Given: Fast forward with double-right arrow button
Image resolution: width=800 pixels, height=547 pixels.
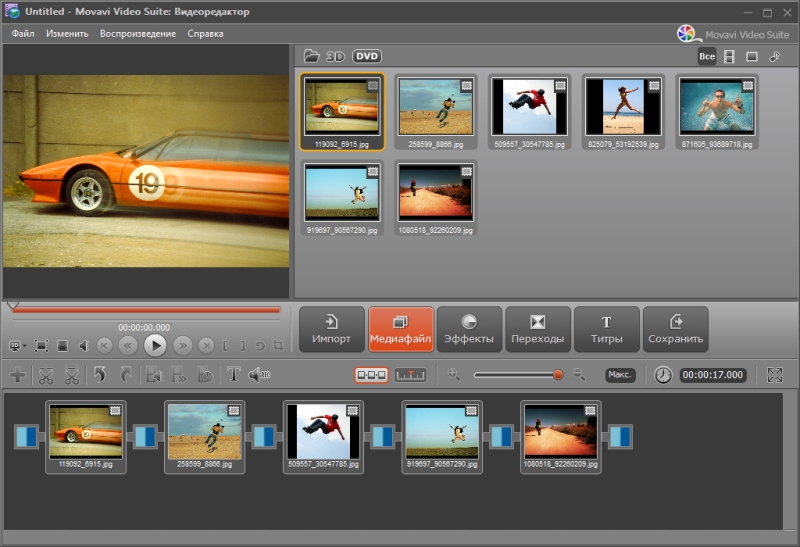Looking at the screenshot, I should 182,346.
